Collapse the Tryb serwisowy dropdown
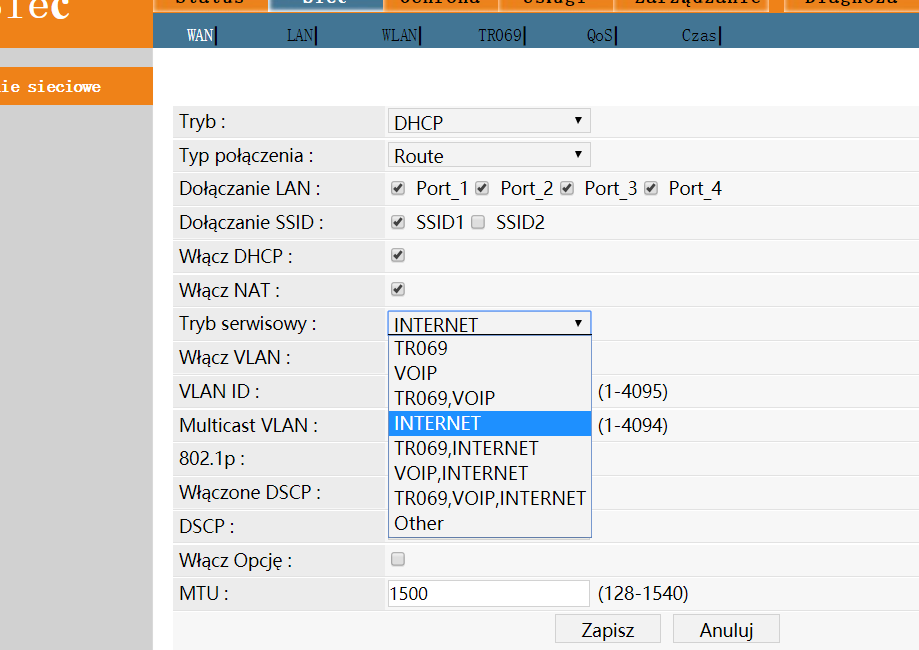Viewport: 919px width, 650px height. coord(489,323)
